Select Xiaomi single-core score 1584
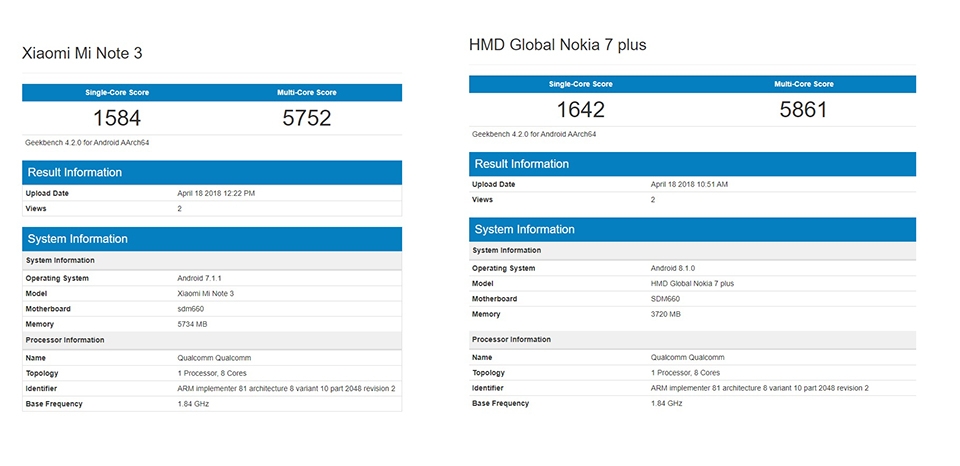Viewport: 960px width, 466px height. [117, 118]
